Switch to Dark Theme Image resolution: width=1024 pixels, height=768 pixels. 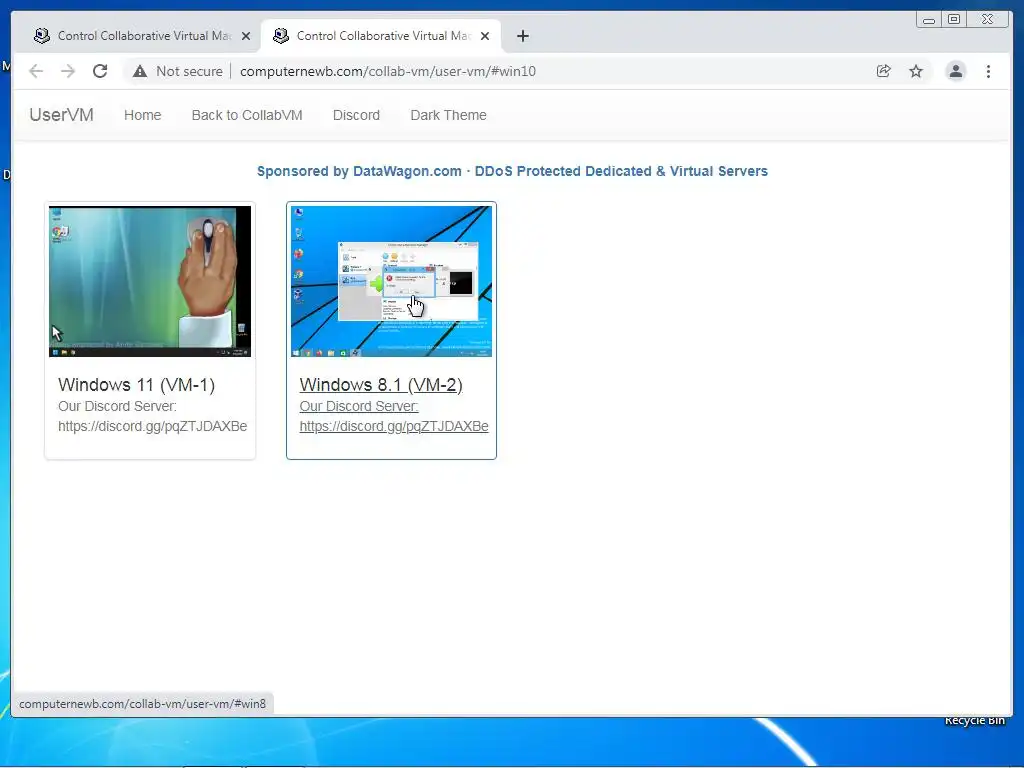pyautogui.click(x=448, y=115)
